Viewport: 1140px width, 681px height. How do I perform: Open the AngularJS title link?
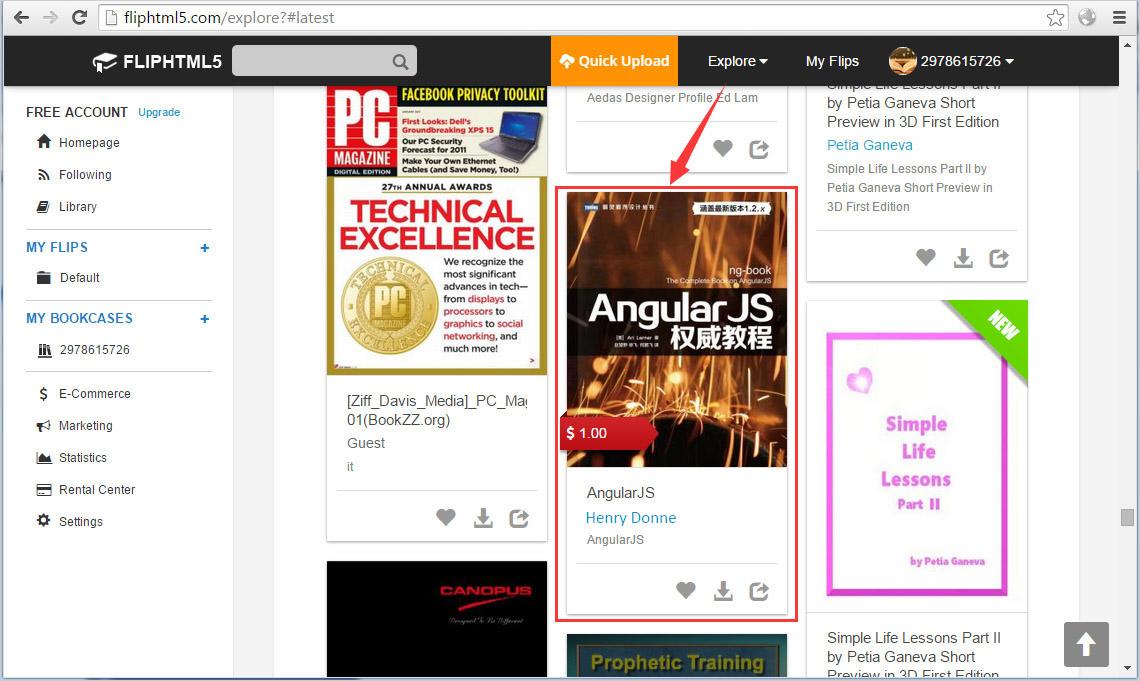[x=620, y=493]
